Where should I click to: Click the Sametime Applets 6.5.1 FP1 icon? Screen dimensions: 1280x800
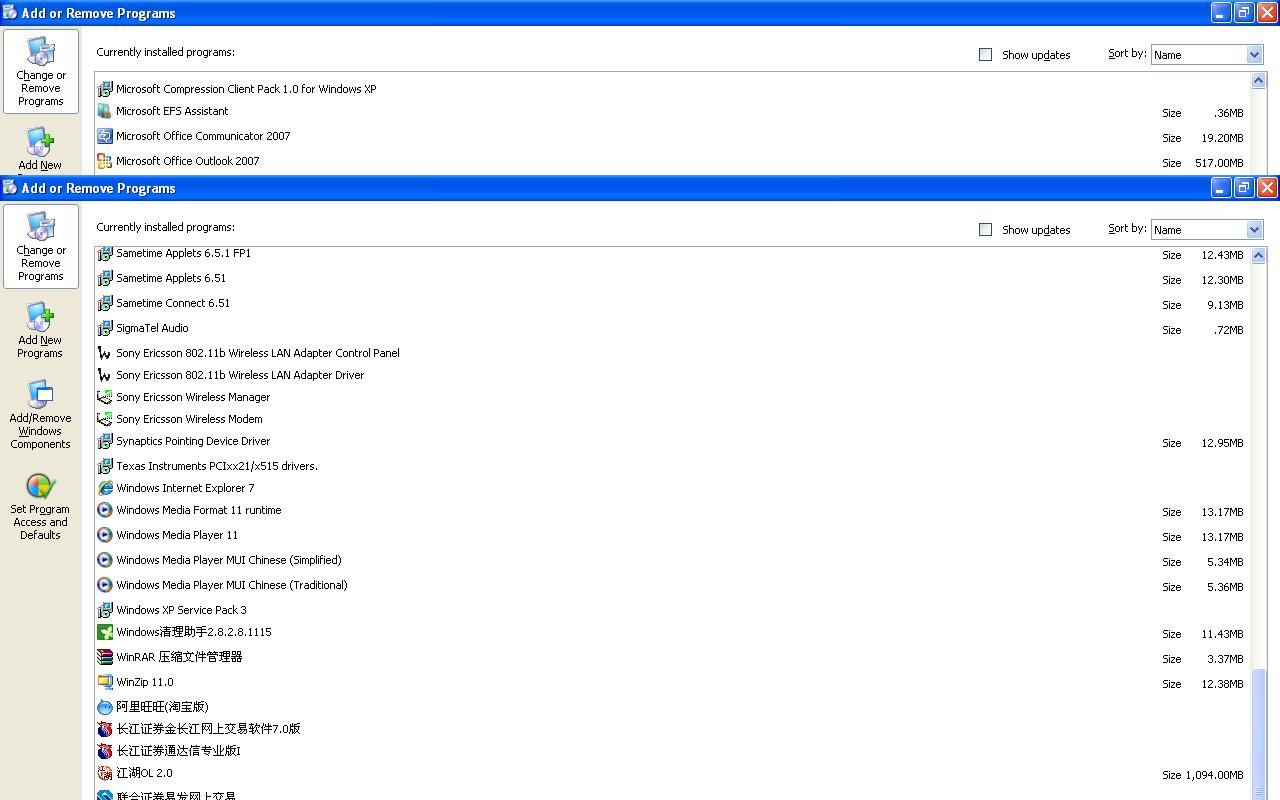click(104, 254)
